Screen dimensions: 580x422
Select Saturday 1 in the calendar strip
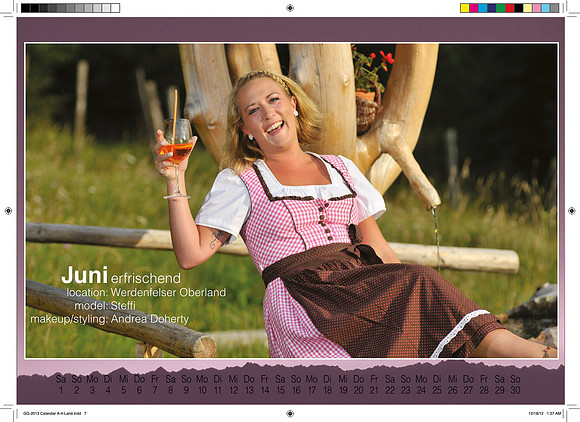[x=61, y=385]
